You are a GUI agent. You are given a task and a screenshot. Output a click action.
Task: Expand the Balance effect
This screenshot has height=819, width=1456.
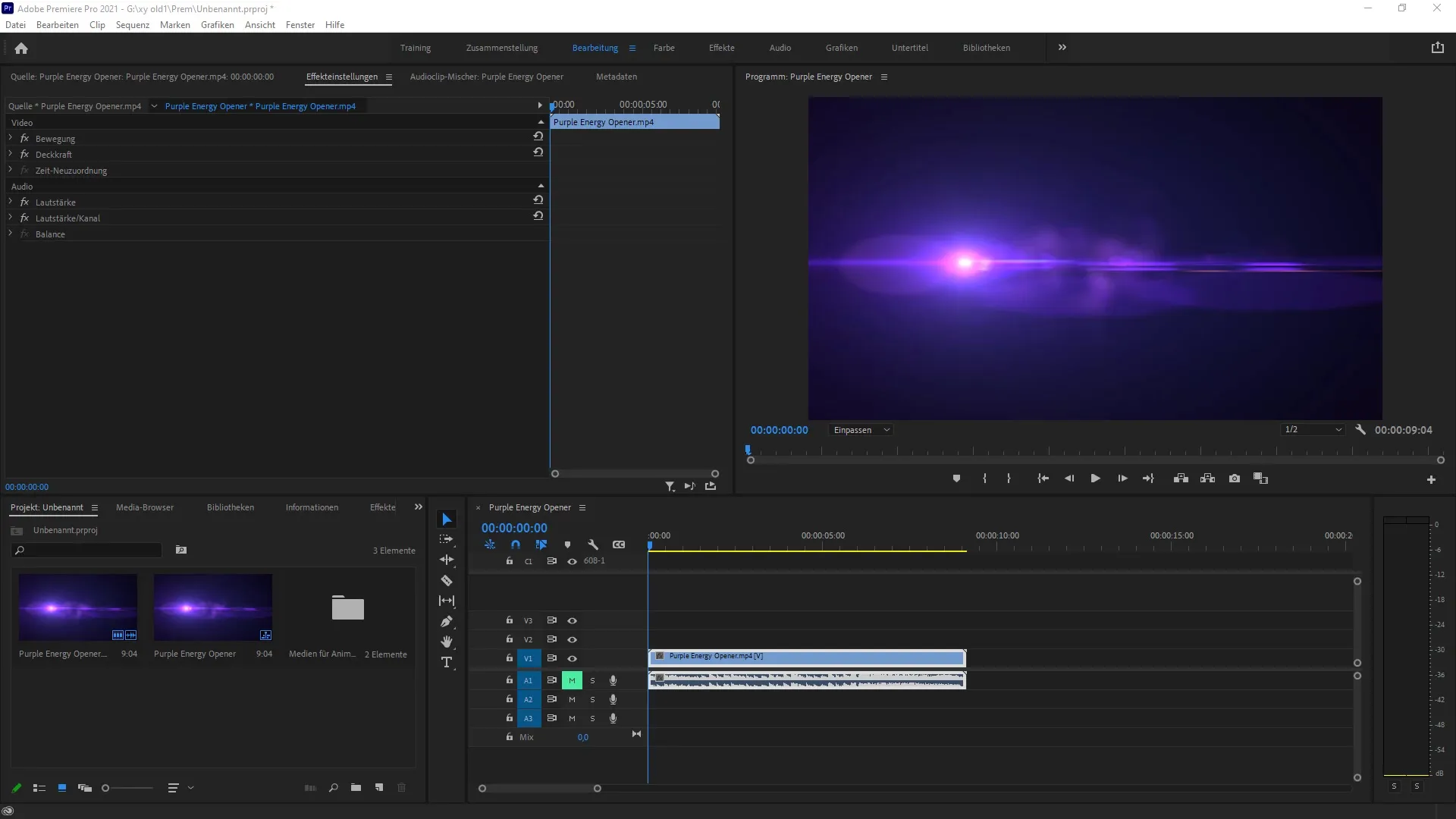point(11,234)
